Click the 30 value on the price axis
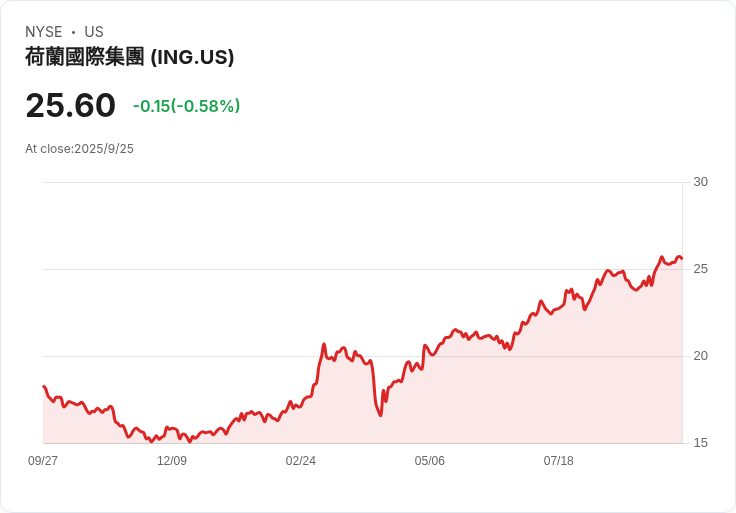Screen dimensions: 736x513 700,182
